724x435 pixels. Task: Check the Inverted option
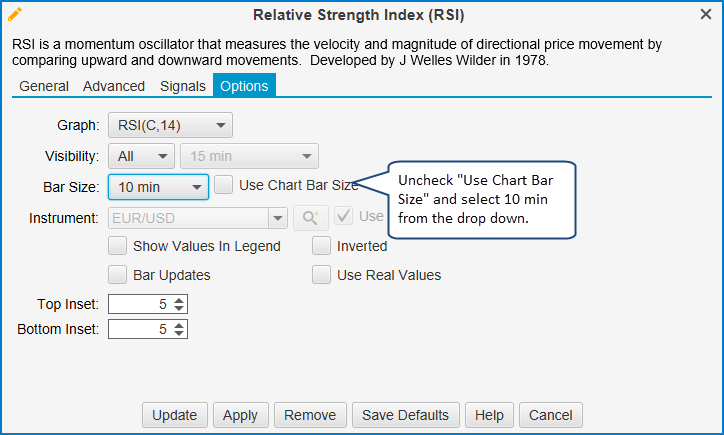click(x=322, y=246)
